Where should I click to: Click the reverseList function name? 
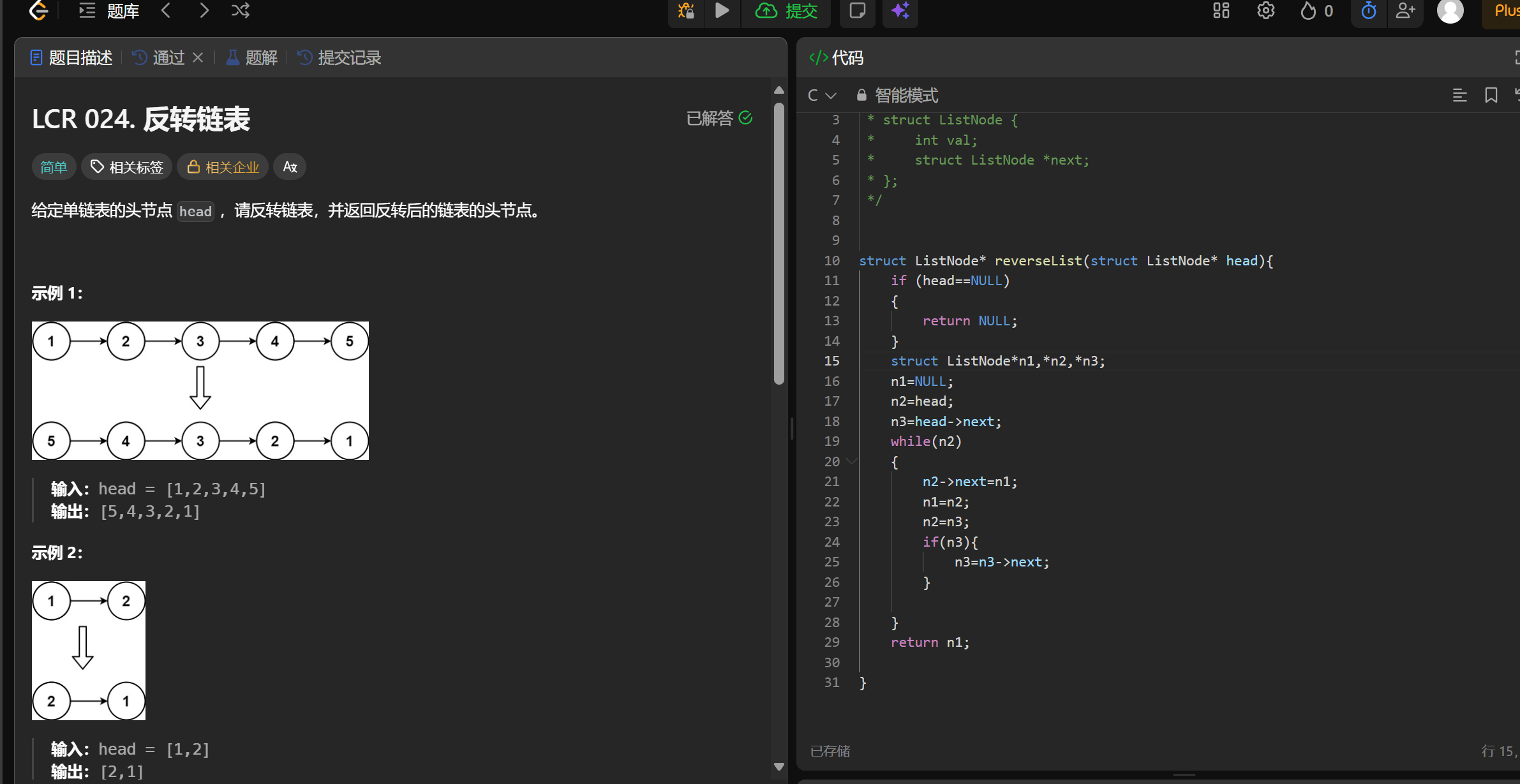(x=1038, y=261)
